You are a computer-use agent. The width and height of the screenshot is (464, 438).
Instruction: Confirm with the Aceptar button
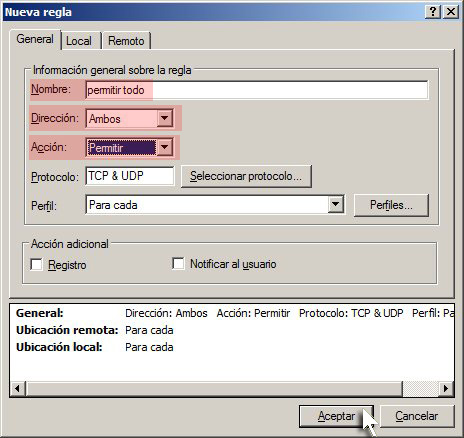pos(336,416)
